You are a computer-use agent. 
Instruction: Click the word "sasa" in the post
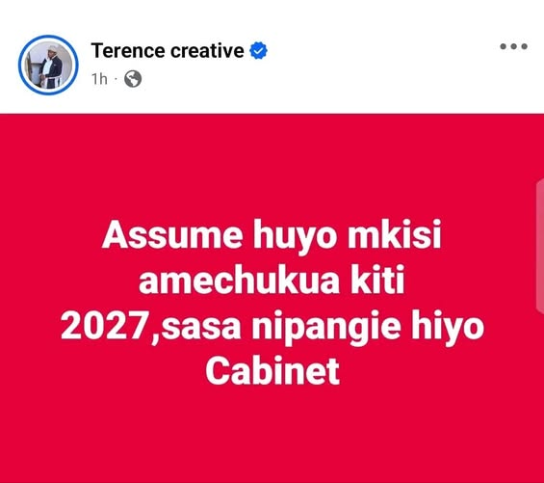click(201, 329)
